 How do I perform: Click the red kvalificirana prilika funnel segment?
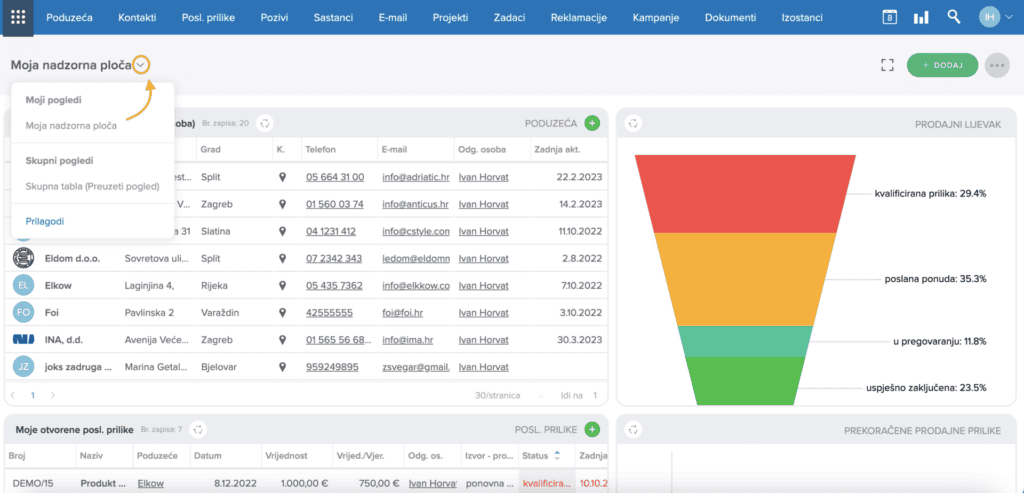coord(744,194)
